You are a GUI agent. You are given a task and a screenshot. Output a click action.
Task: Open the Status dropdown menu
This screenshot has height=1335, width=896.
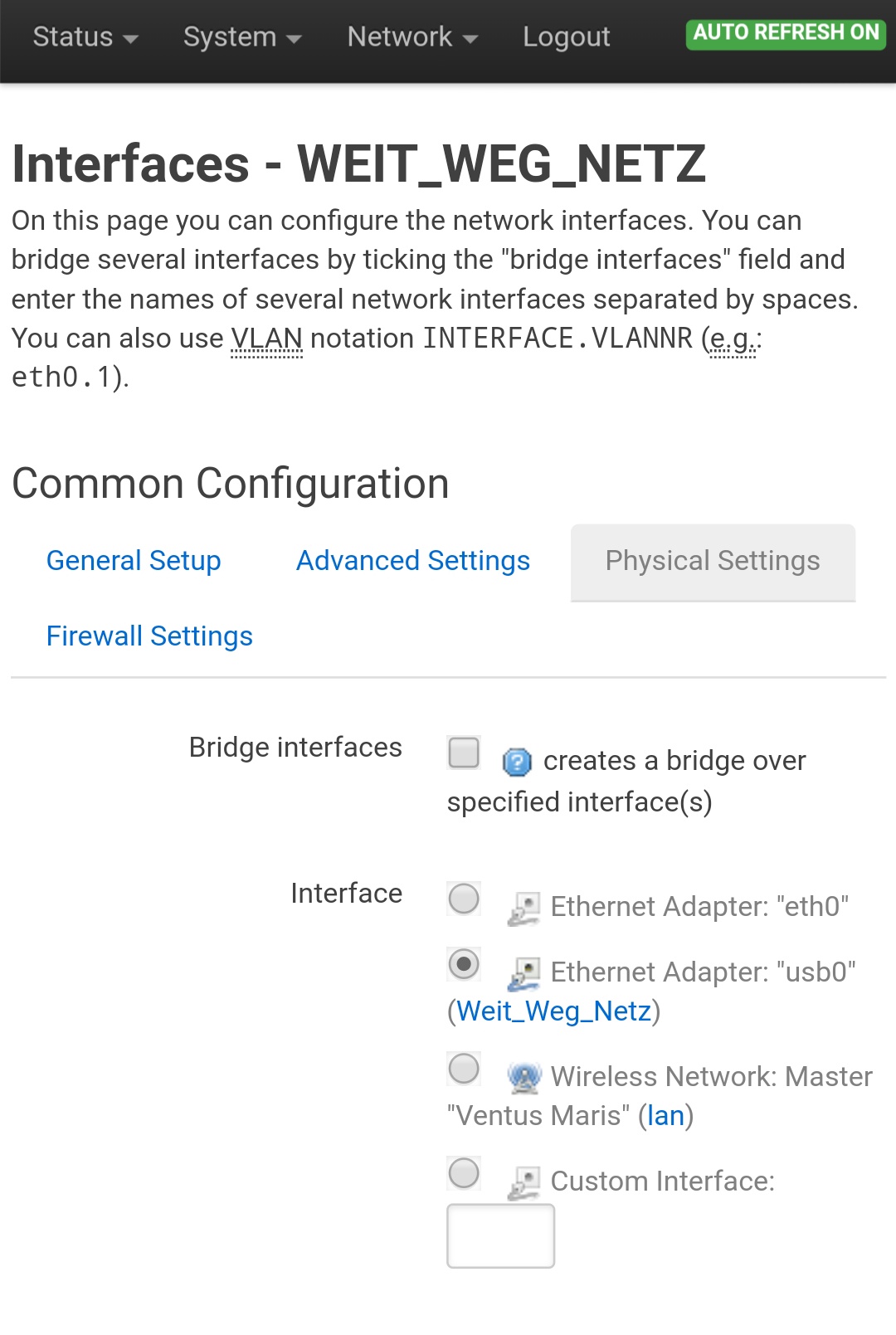tap(85, 37)
